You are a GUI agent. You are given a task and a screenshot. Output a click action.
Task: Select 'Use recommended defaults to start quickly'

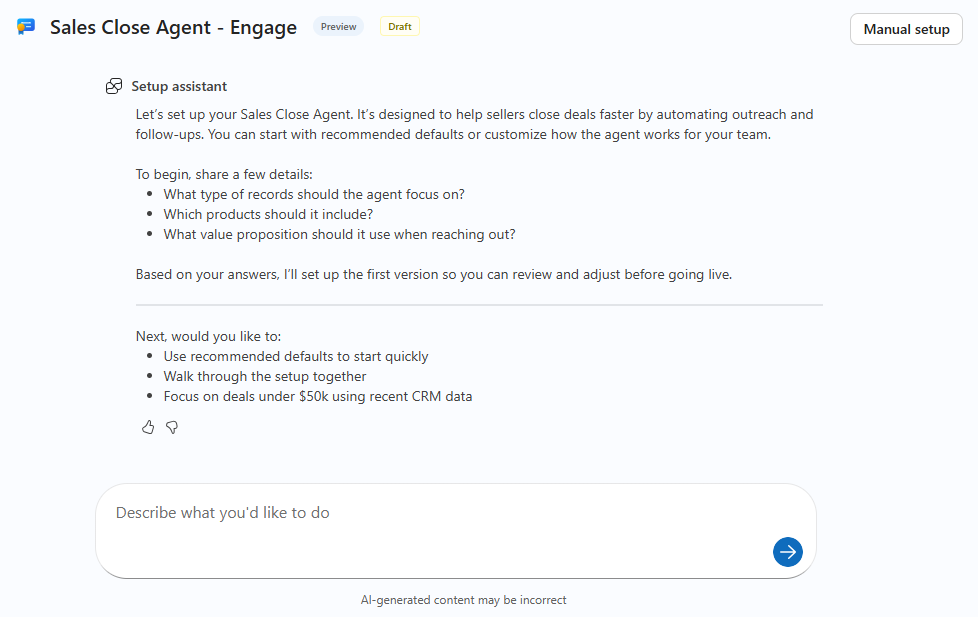[296, 356]
